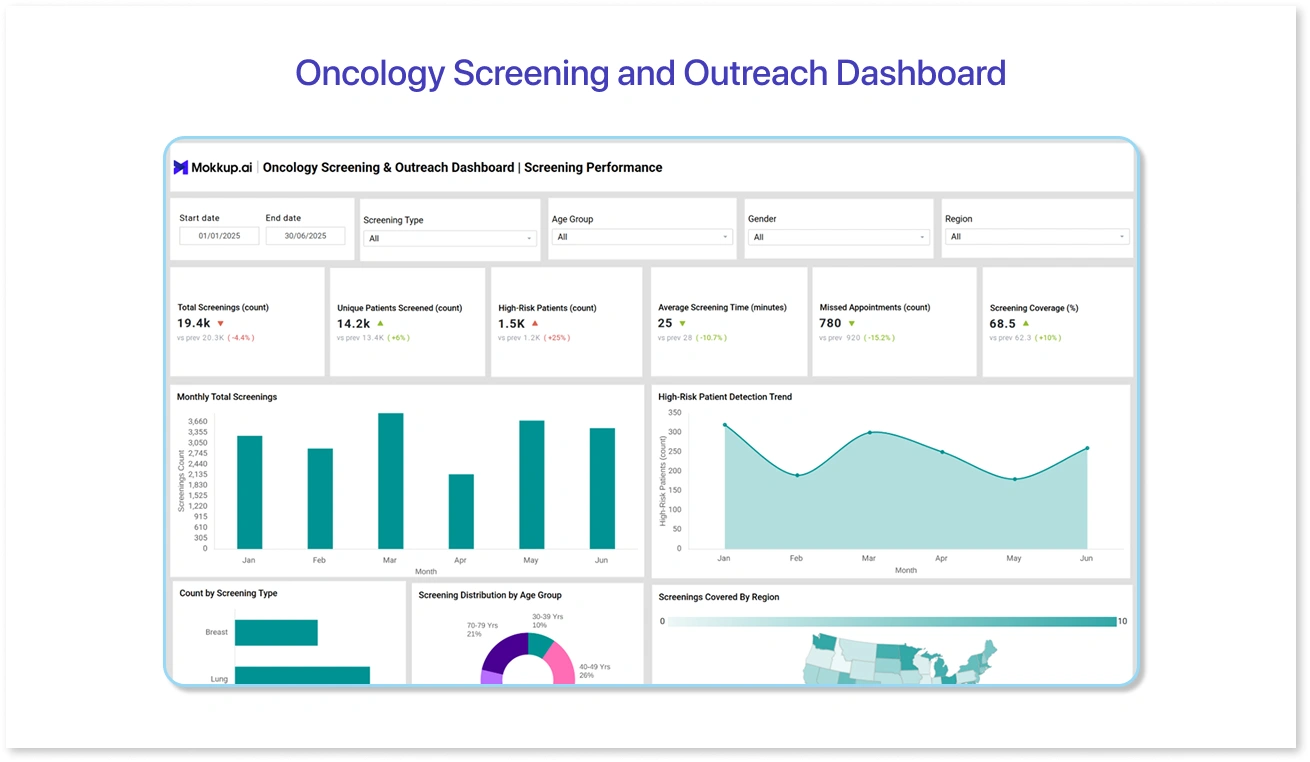Click the End date input field
The width and height of the screenshot is (1310, 762).
click(x=305, y=236)
